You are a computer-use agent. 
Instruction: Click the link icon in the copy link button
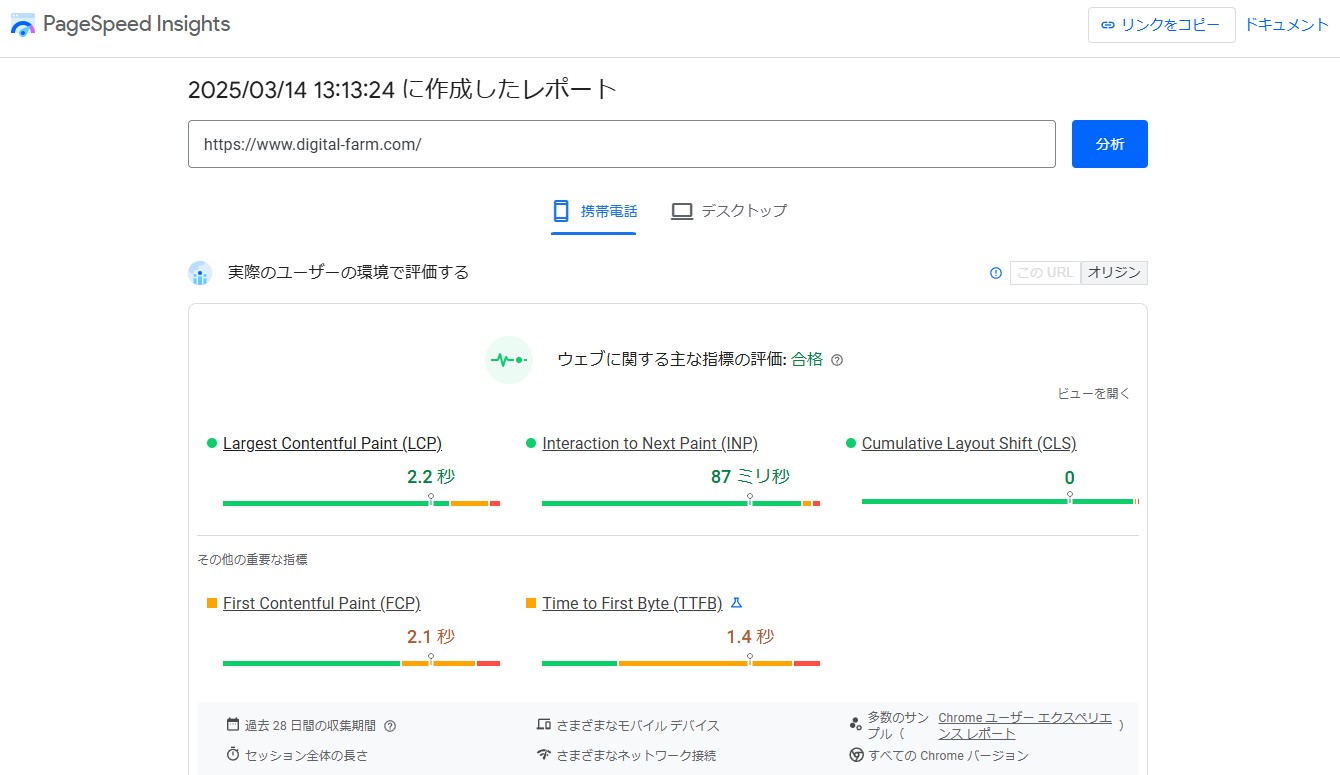pos(1107,25)
